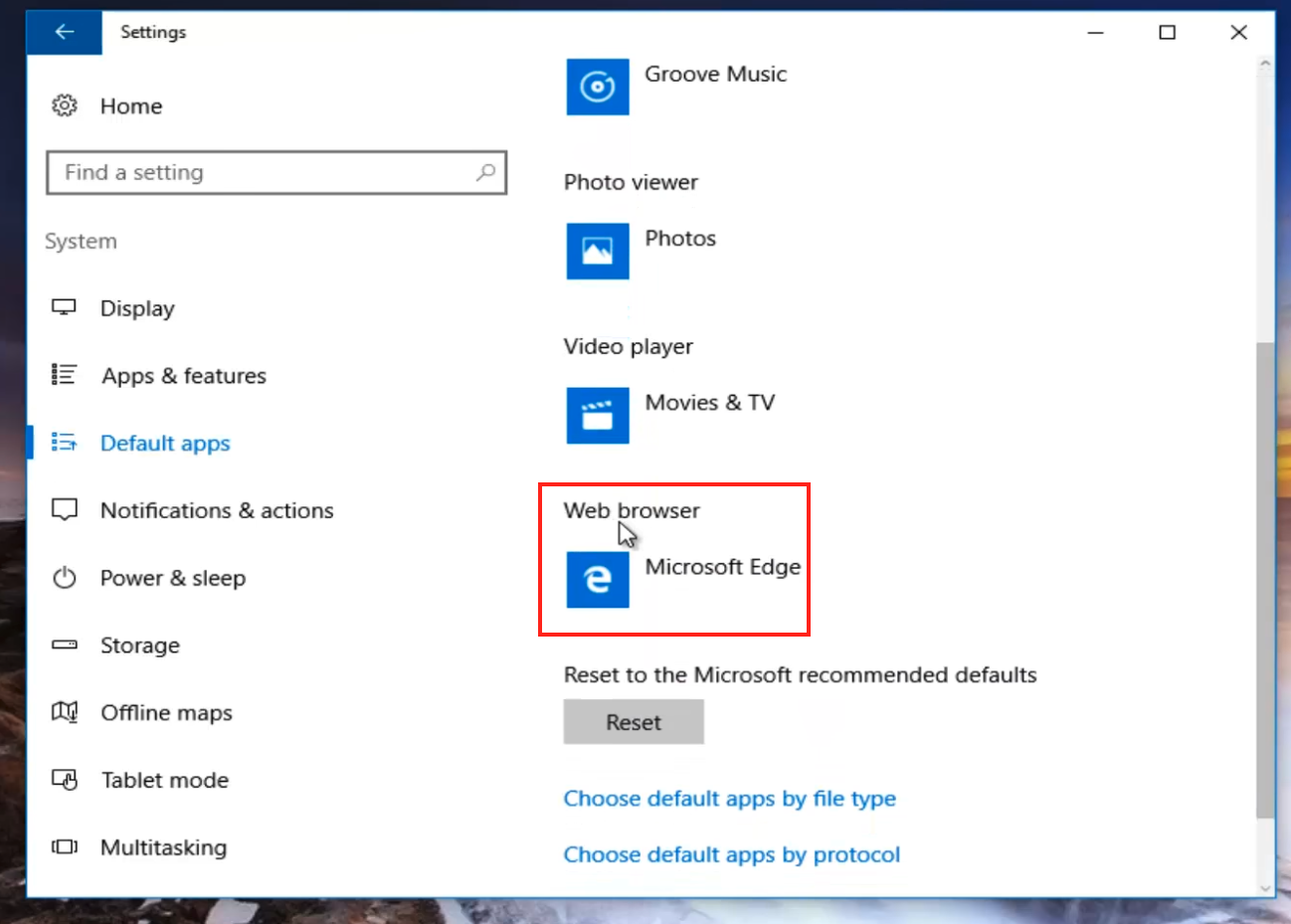The width and height of the screenshot is (1291, 924).
Task: Select Default apps in sidebar
Action: (x=165, y=444)
